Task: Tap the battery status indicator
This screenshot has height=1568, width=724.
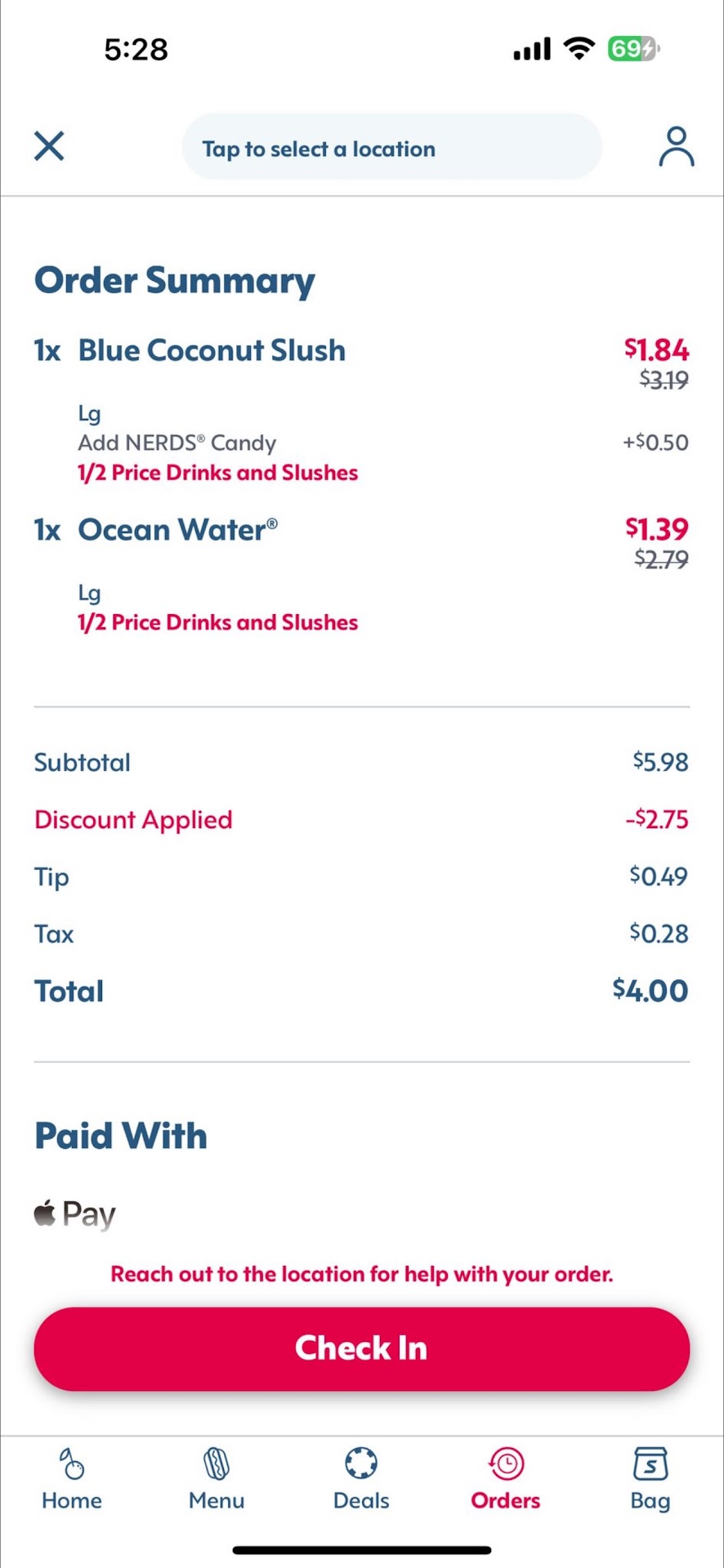Action: click(632, 49)
